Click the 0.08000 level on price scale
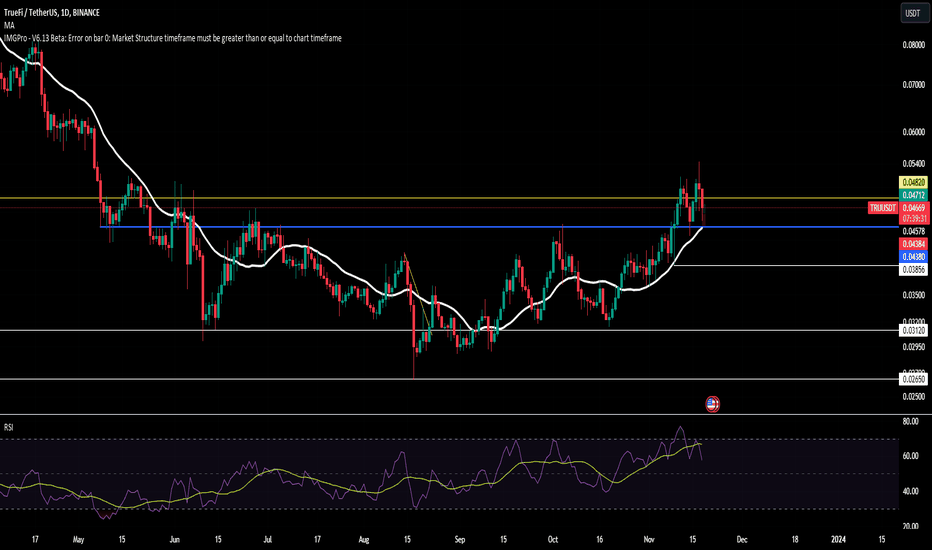932x550 pixels. pyautogui.click(x=913, y=45)
